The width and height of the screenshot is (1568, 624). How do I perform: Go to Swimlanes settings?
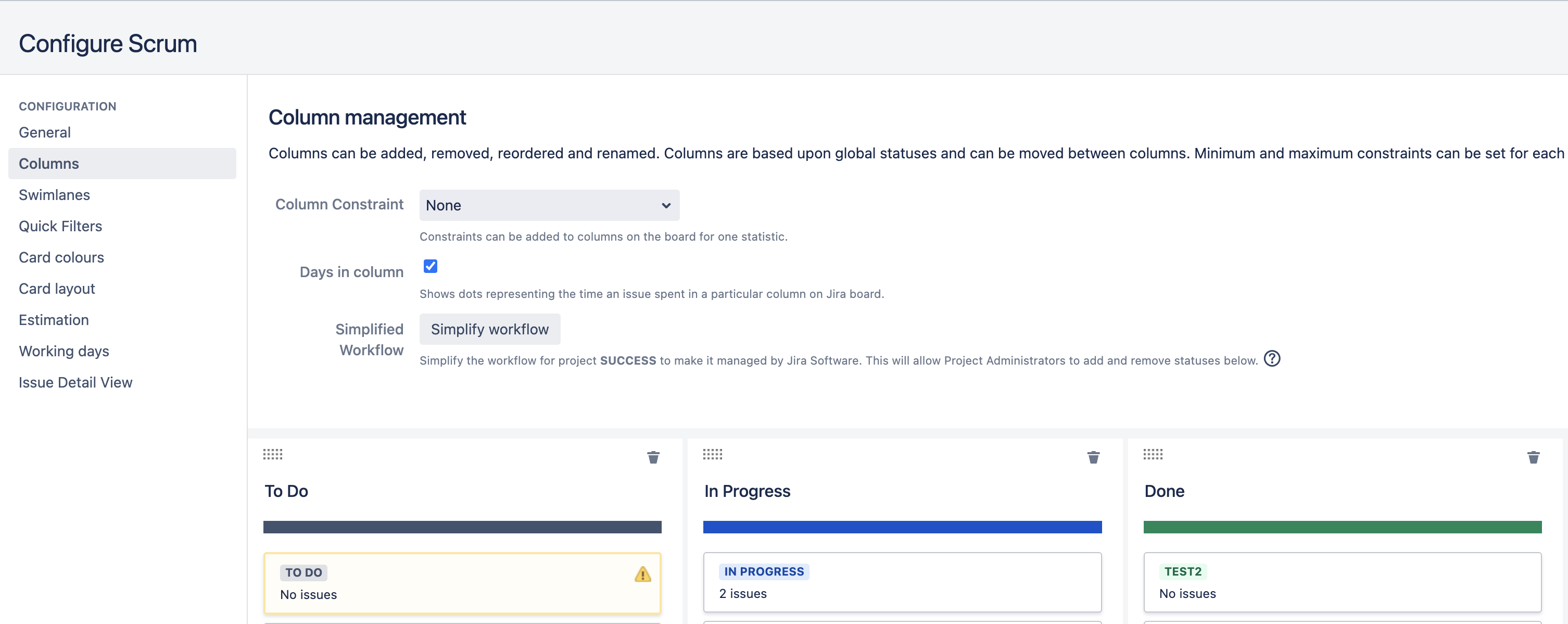click(x=54, y=195)
